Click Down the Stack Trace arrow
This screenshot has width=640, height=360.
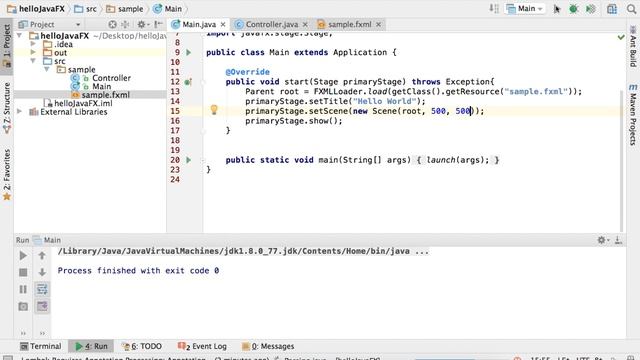pyautogui.click(x=42, y=272)
